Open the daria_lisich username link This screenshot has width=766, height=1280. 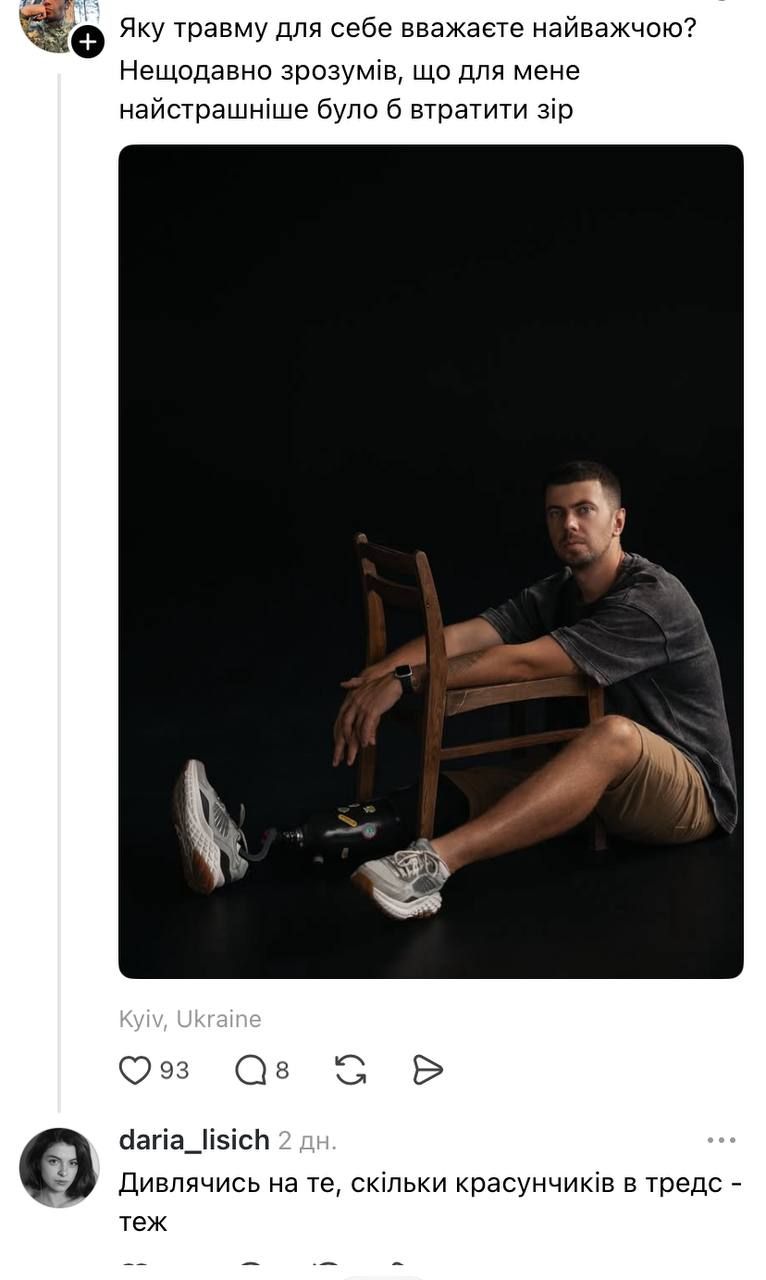tap(194, 1140)
